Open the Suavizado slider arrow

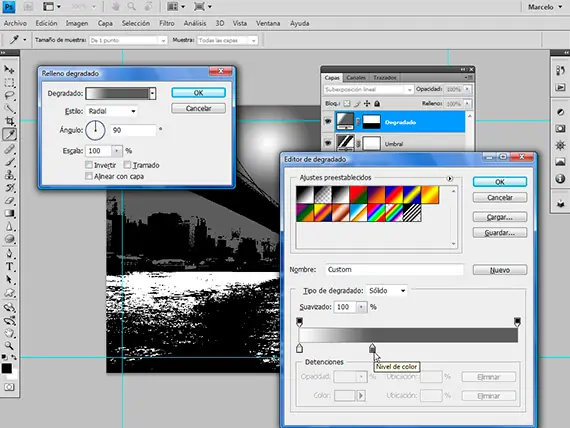pyautogui.click(x=361, y=307)
